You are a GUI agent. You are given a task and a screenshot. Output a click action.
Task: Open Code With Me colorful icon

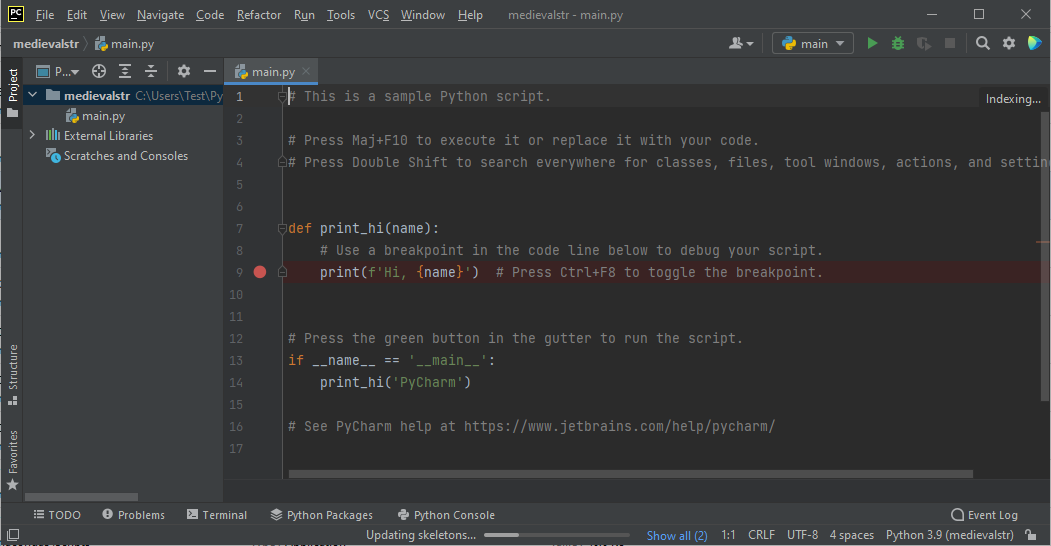point(1035,44)
